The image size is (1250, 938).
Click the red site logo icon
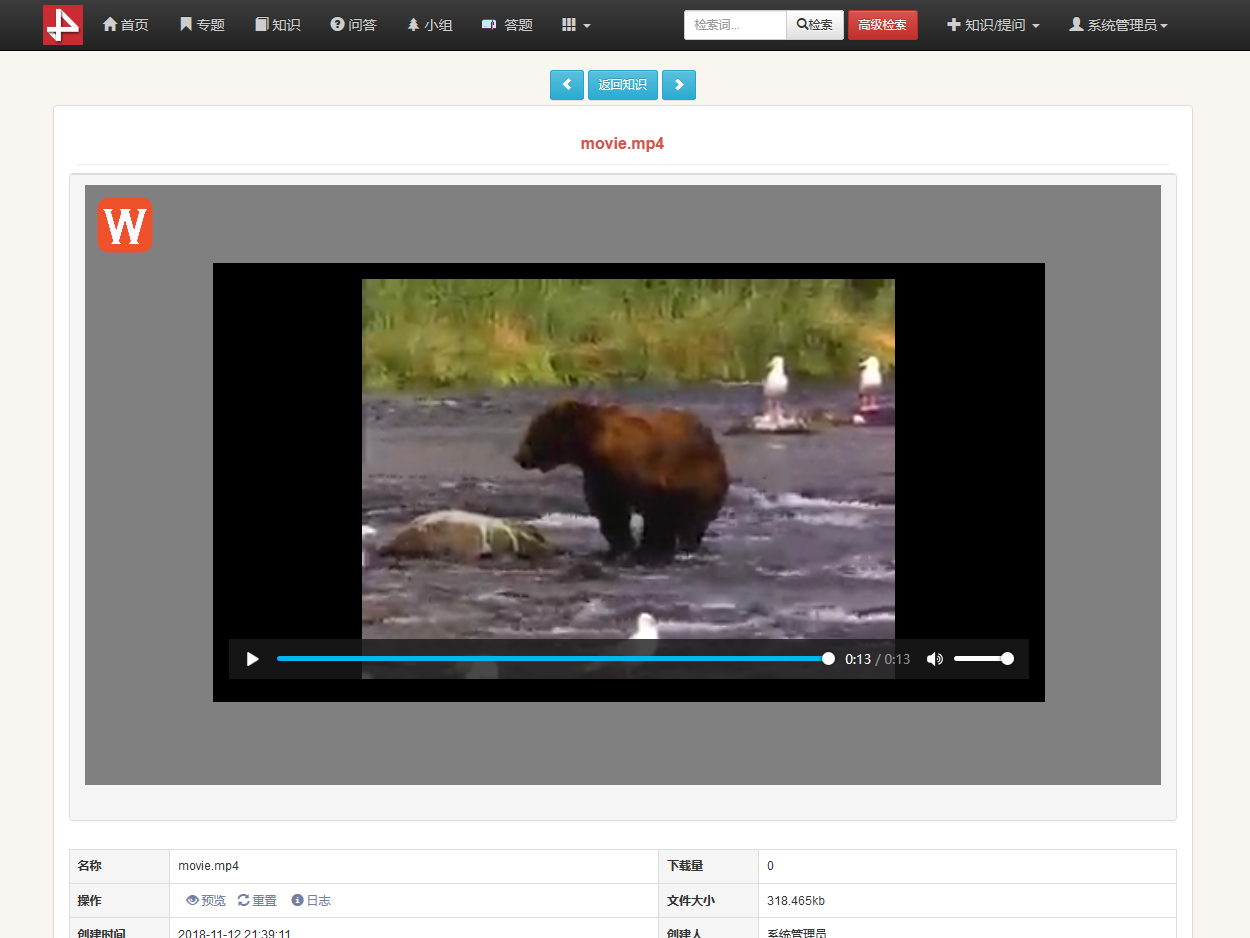[x=63, y=25]
